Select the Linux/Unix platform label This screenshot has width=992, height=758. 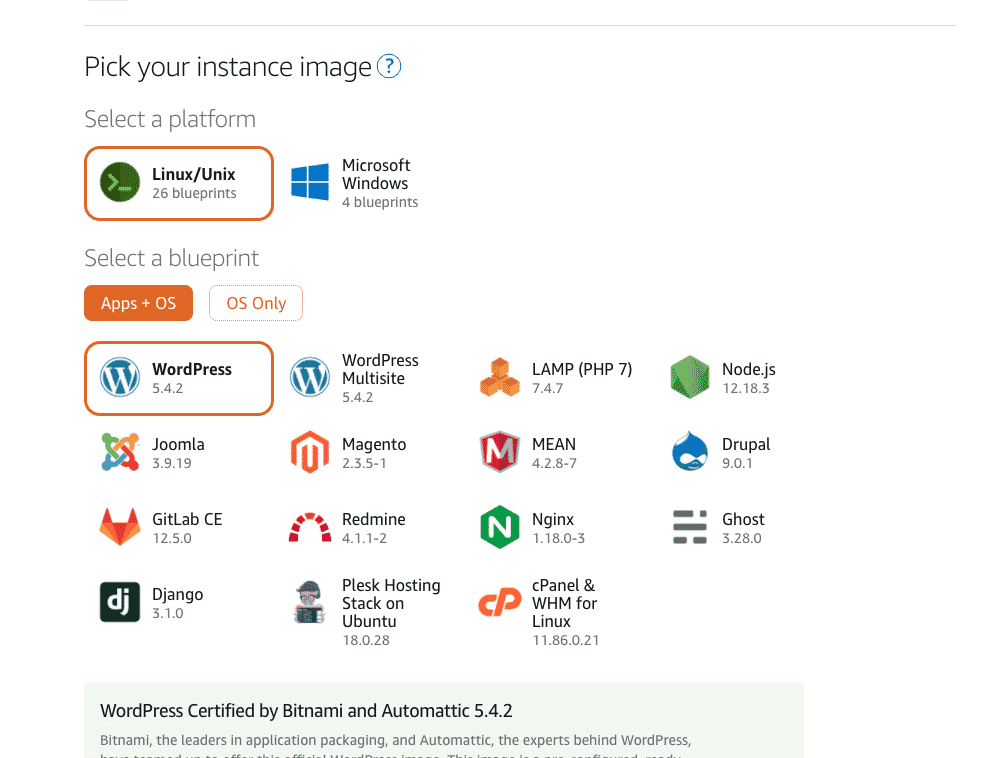tap(194, 174)
